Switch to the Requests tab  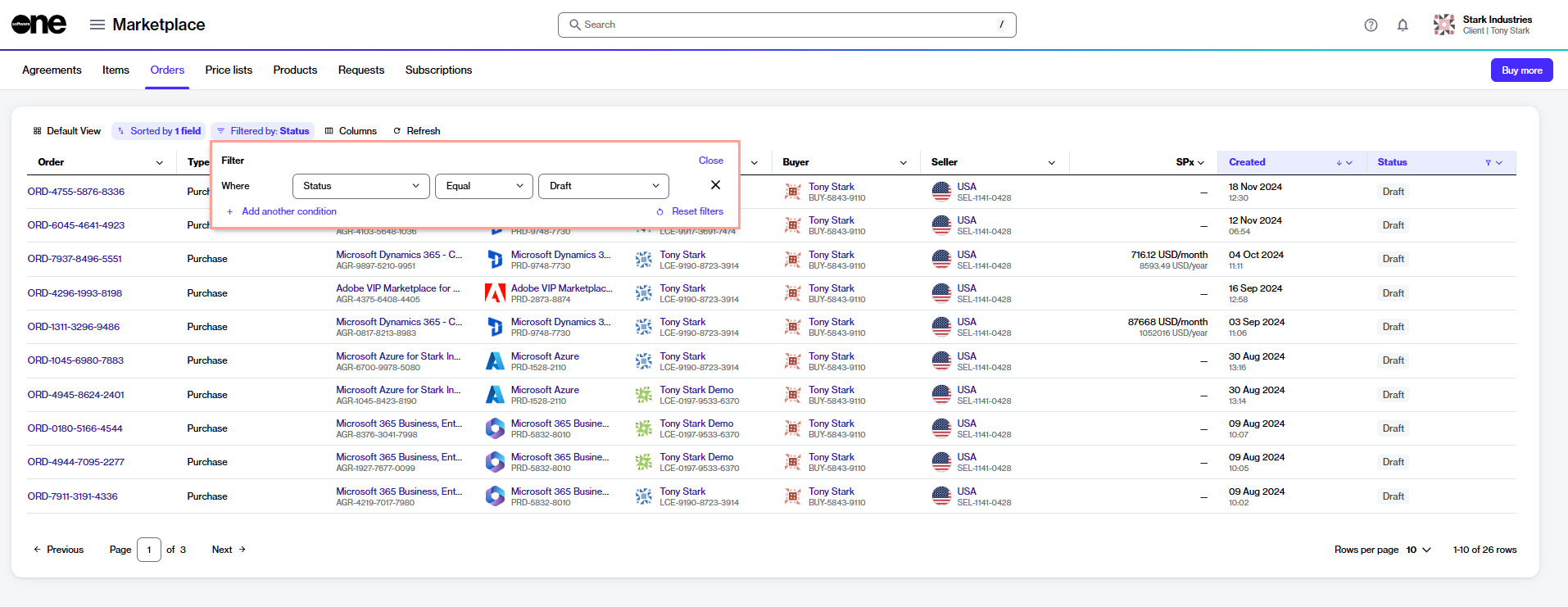point(361,70)
